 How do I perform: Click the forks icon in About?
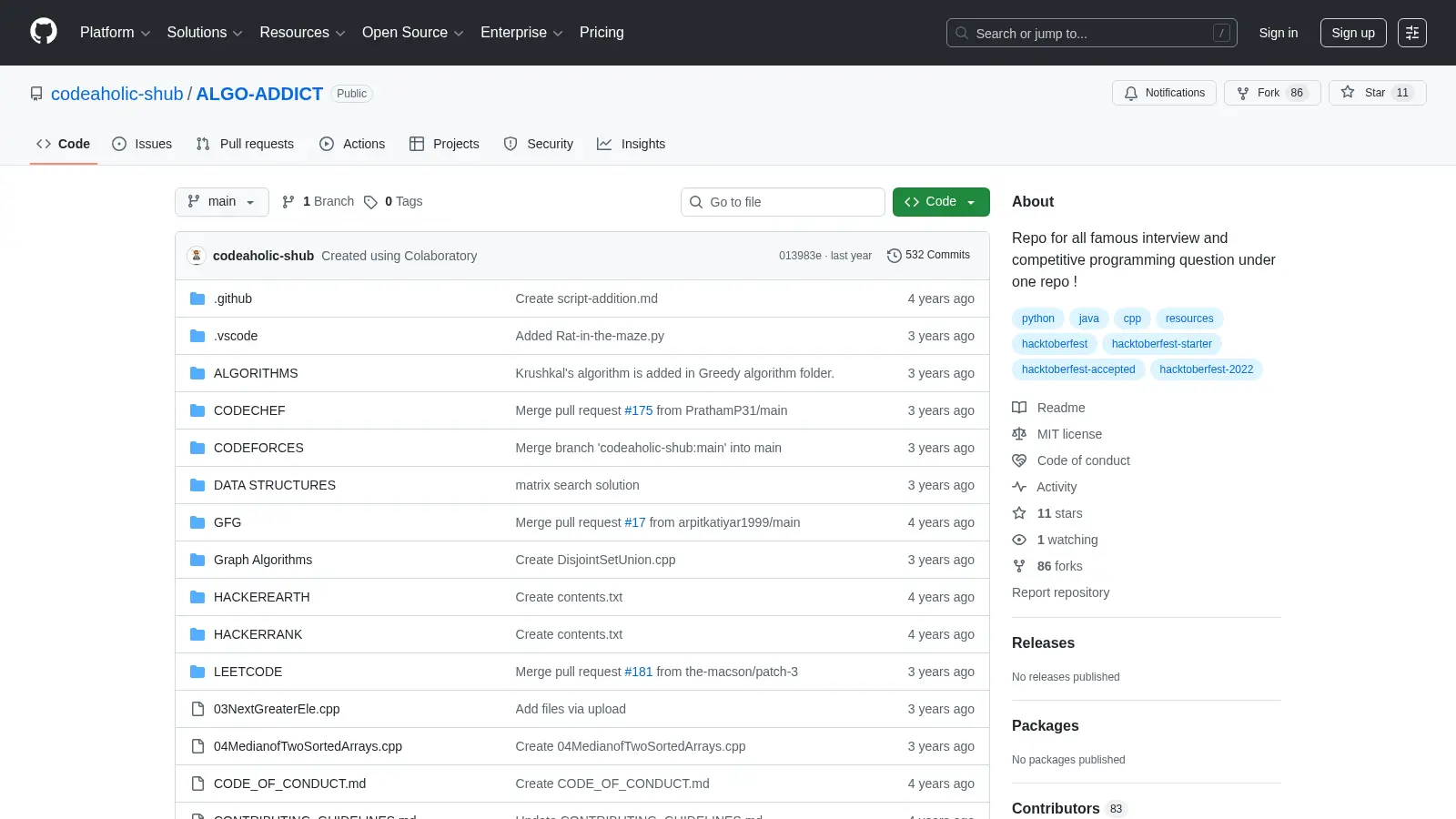1019,566
